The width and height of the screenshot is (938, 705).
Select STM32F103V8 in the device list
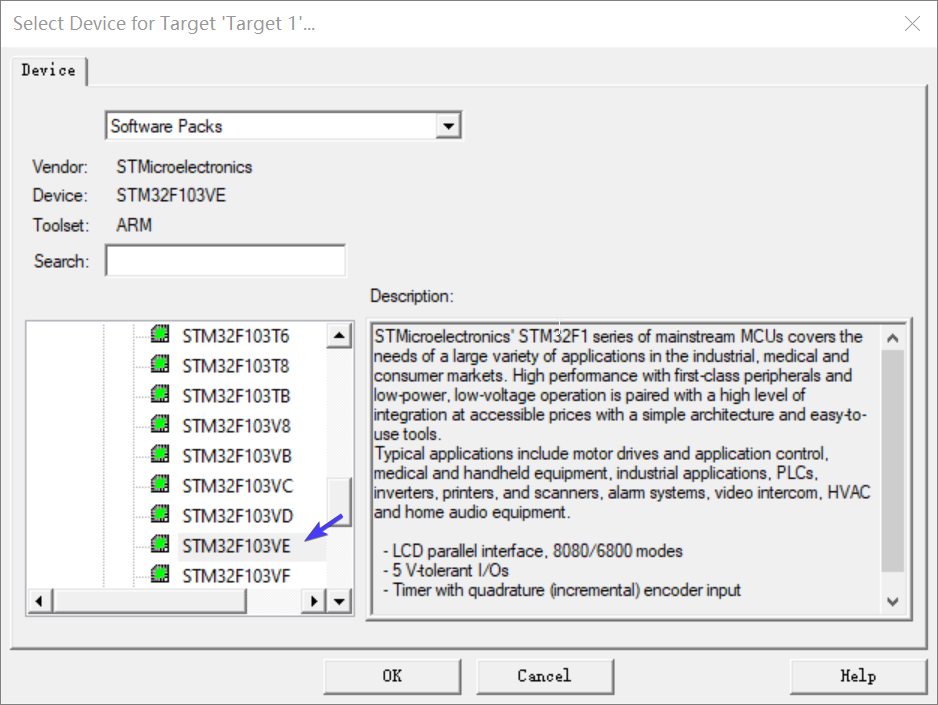coord(236,426)
